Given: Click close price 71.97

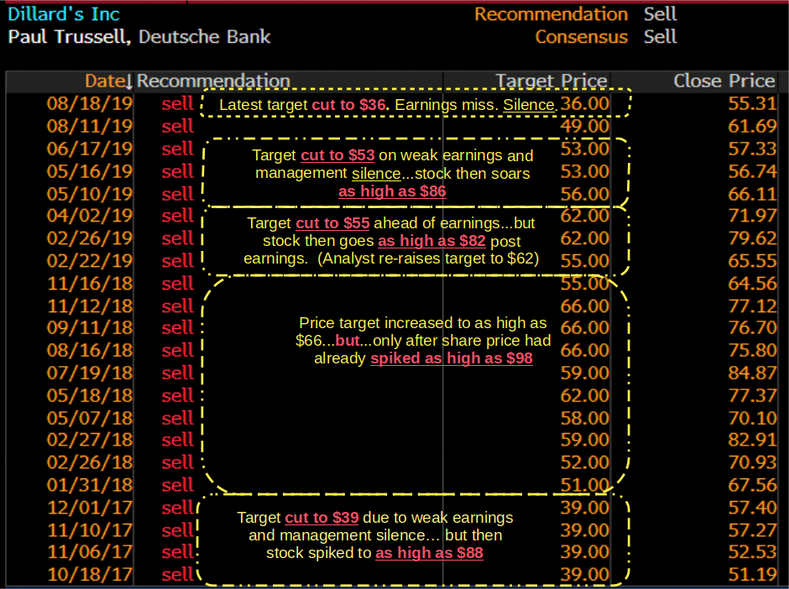Looking at the screenshot, I should [752, 216].
